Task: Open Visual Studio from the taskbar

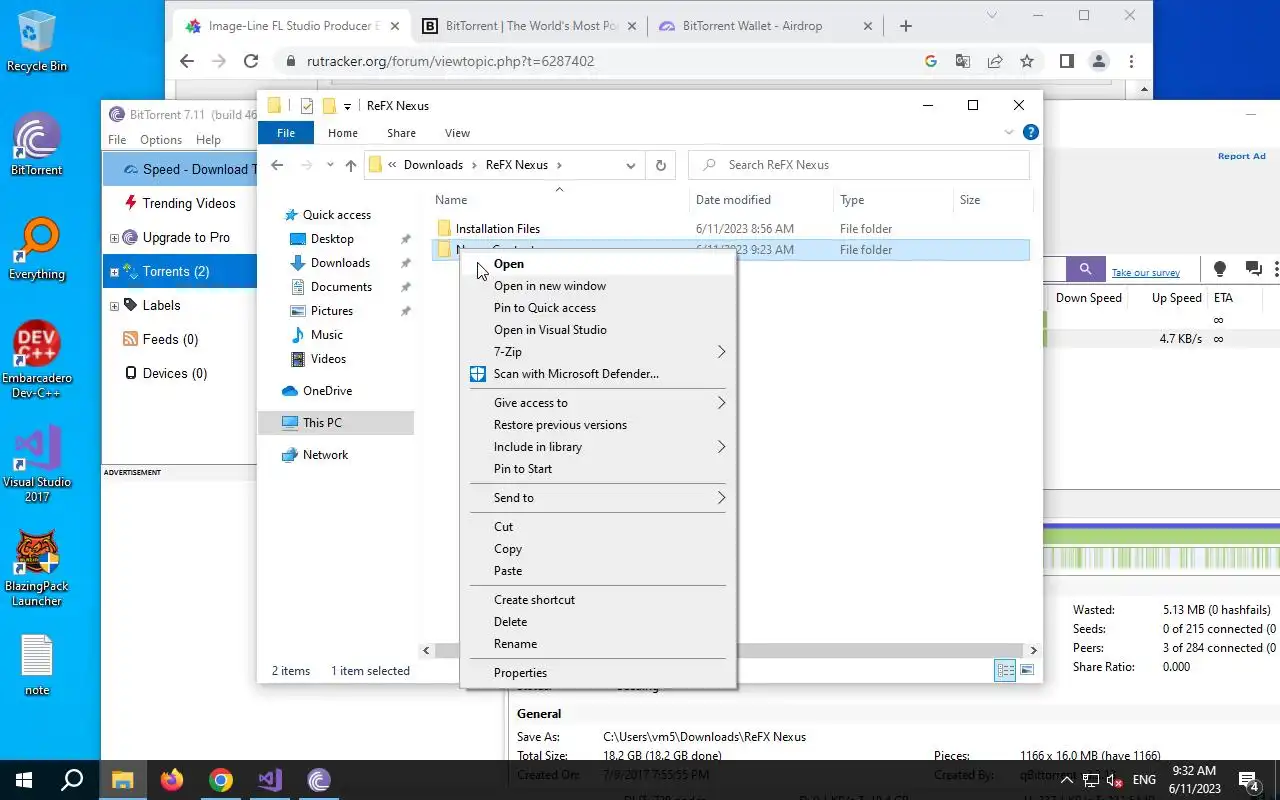Action: click(x=270, y=780)
